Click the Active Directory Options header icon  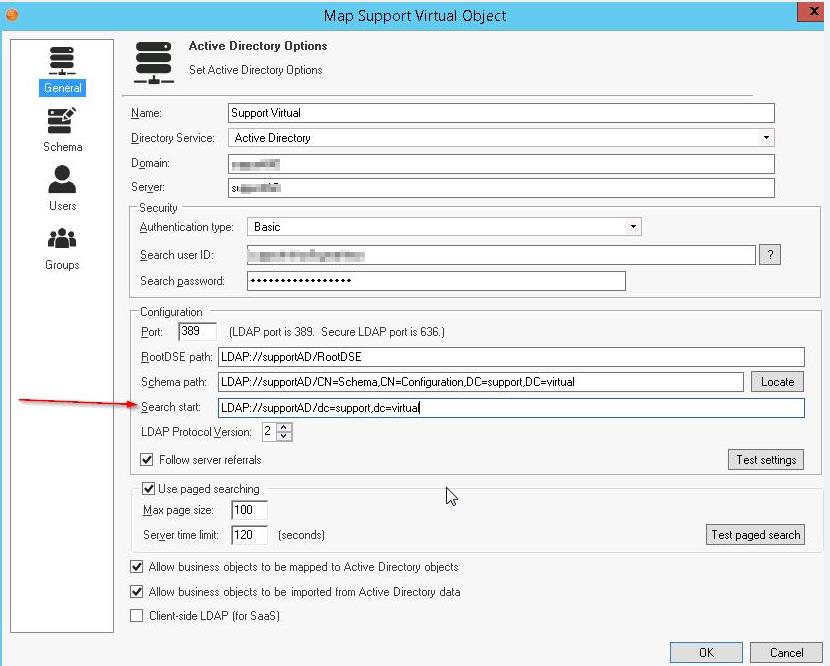point(155,61)
